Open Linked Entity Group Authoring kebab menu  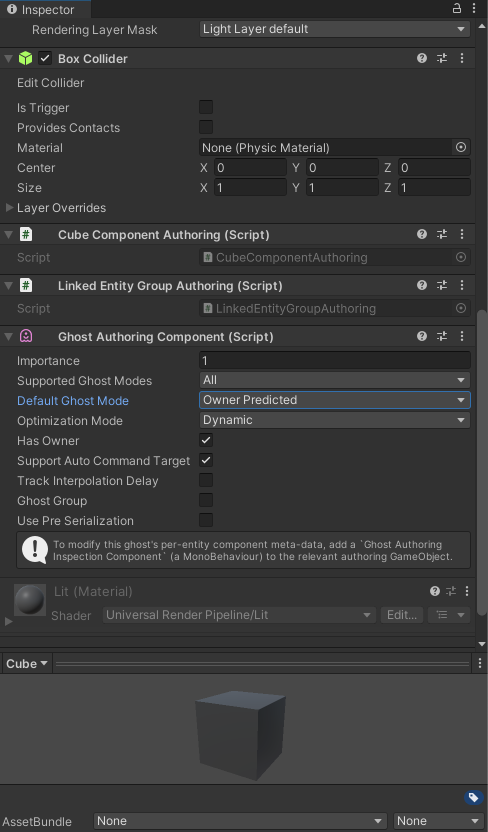[462, 285]
